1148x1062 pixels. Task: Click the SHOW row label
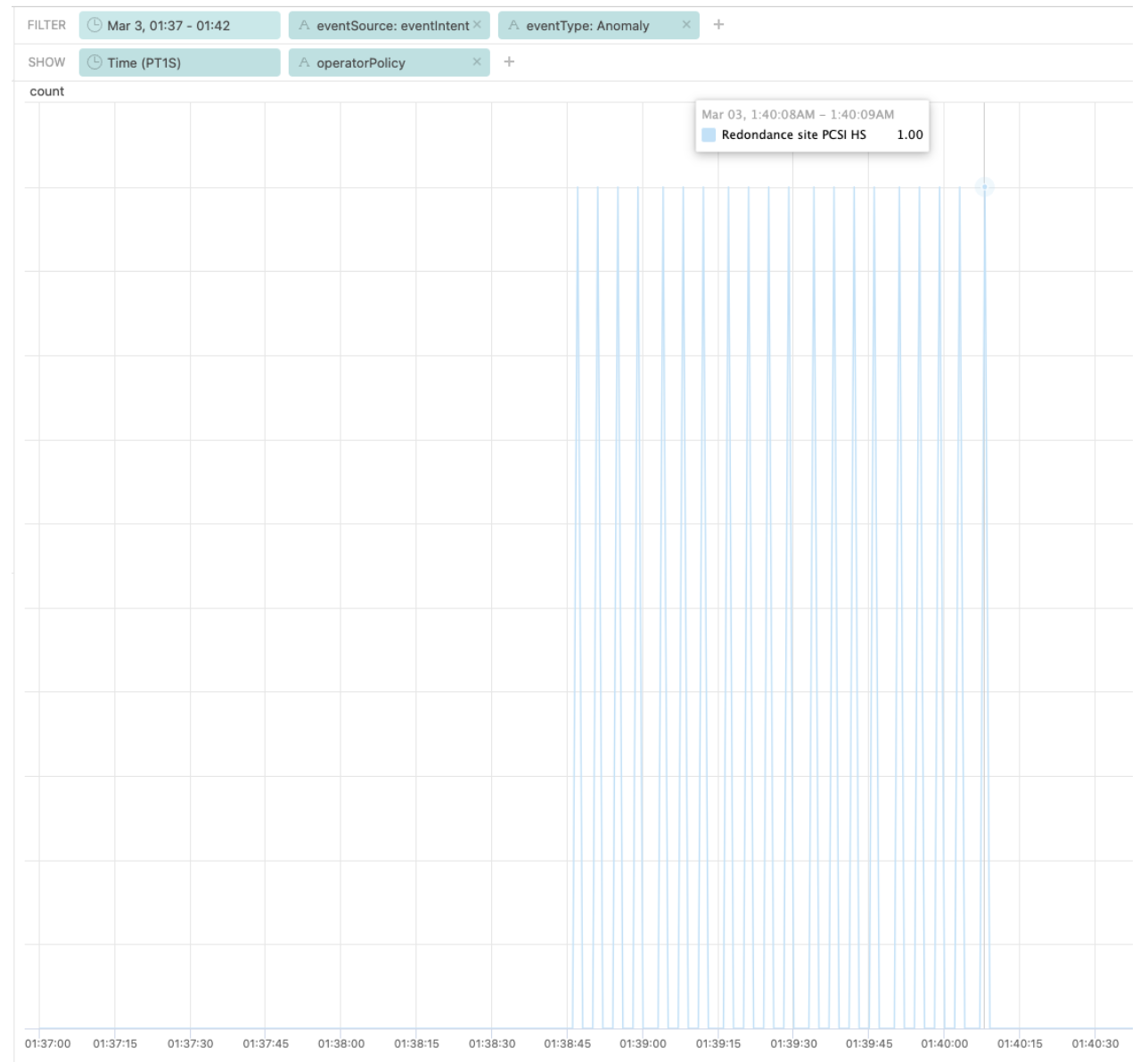(x=46, y=62)
